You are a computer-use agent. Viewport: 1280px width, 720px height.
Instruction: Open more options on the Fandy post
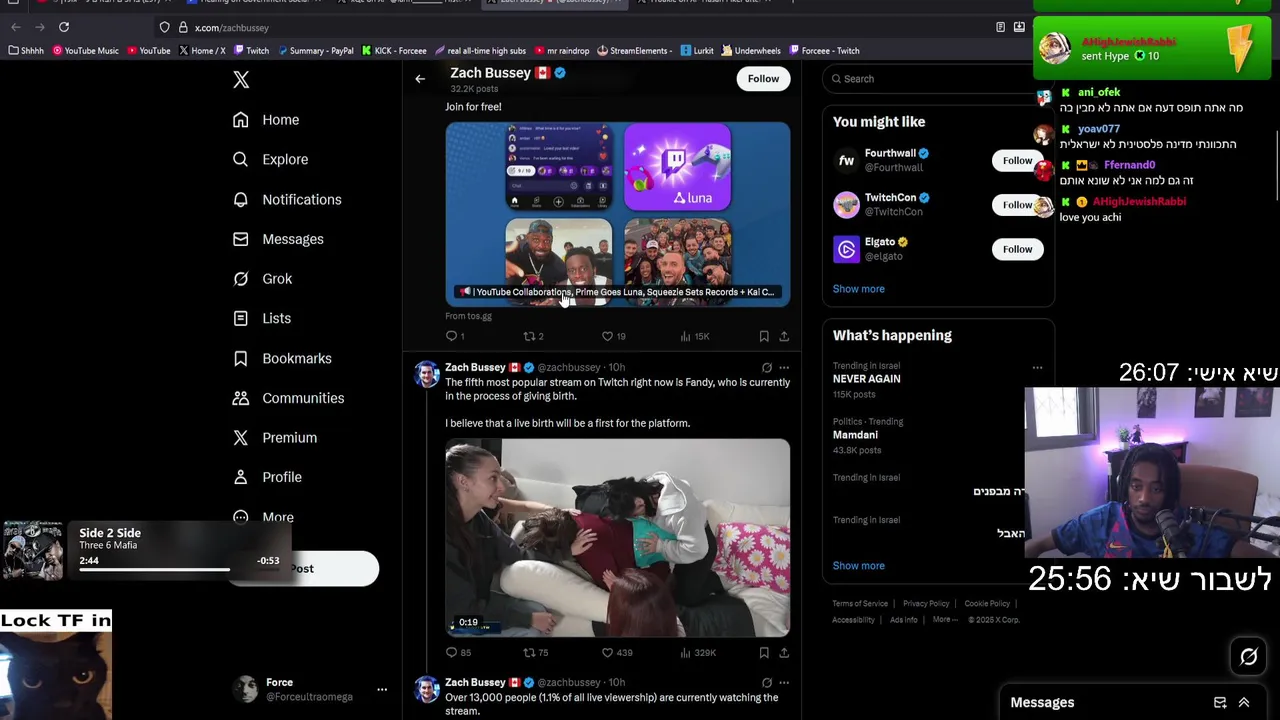point(784,367)
